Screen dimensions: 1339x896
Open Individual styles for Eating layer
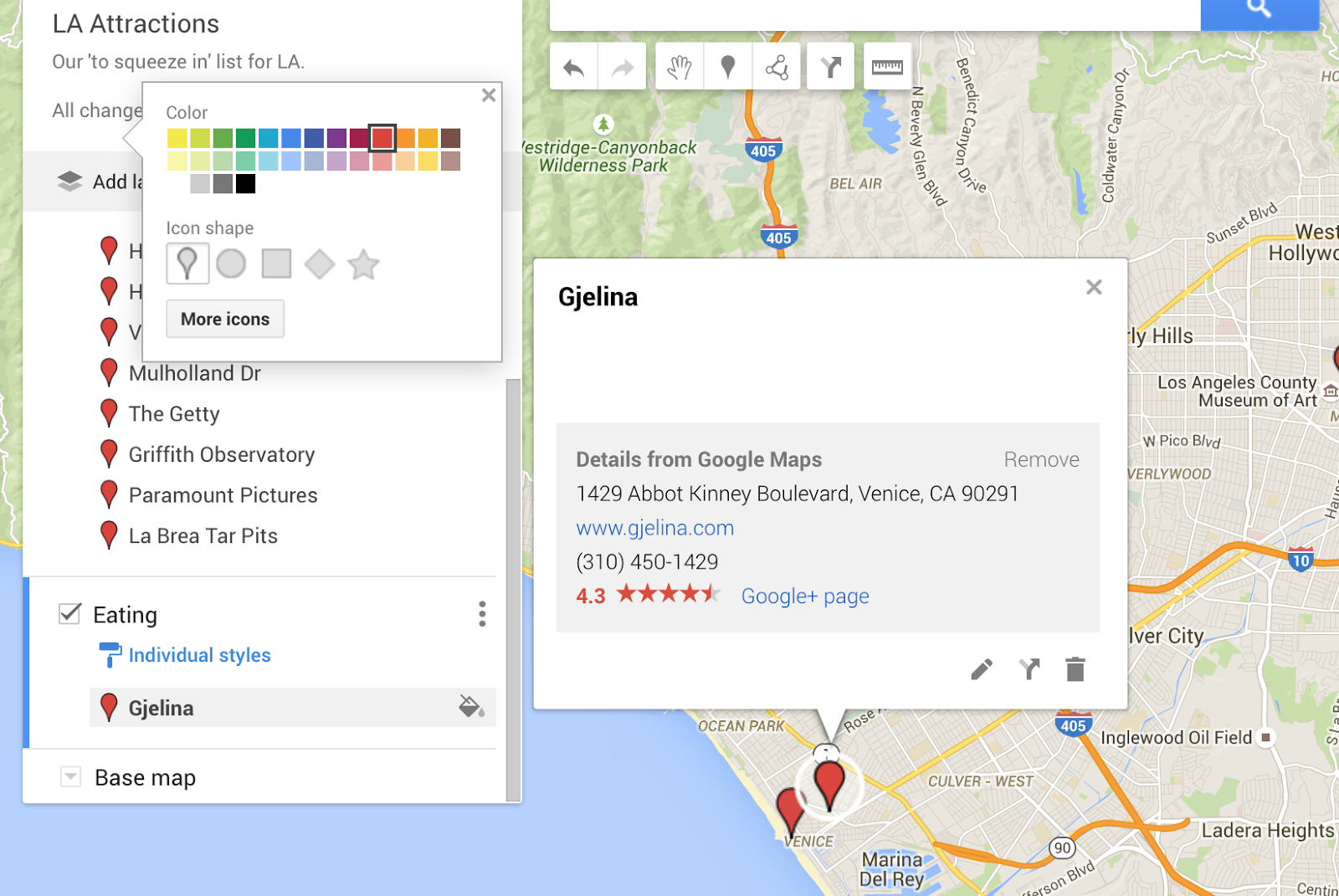tap(199, 655)
